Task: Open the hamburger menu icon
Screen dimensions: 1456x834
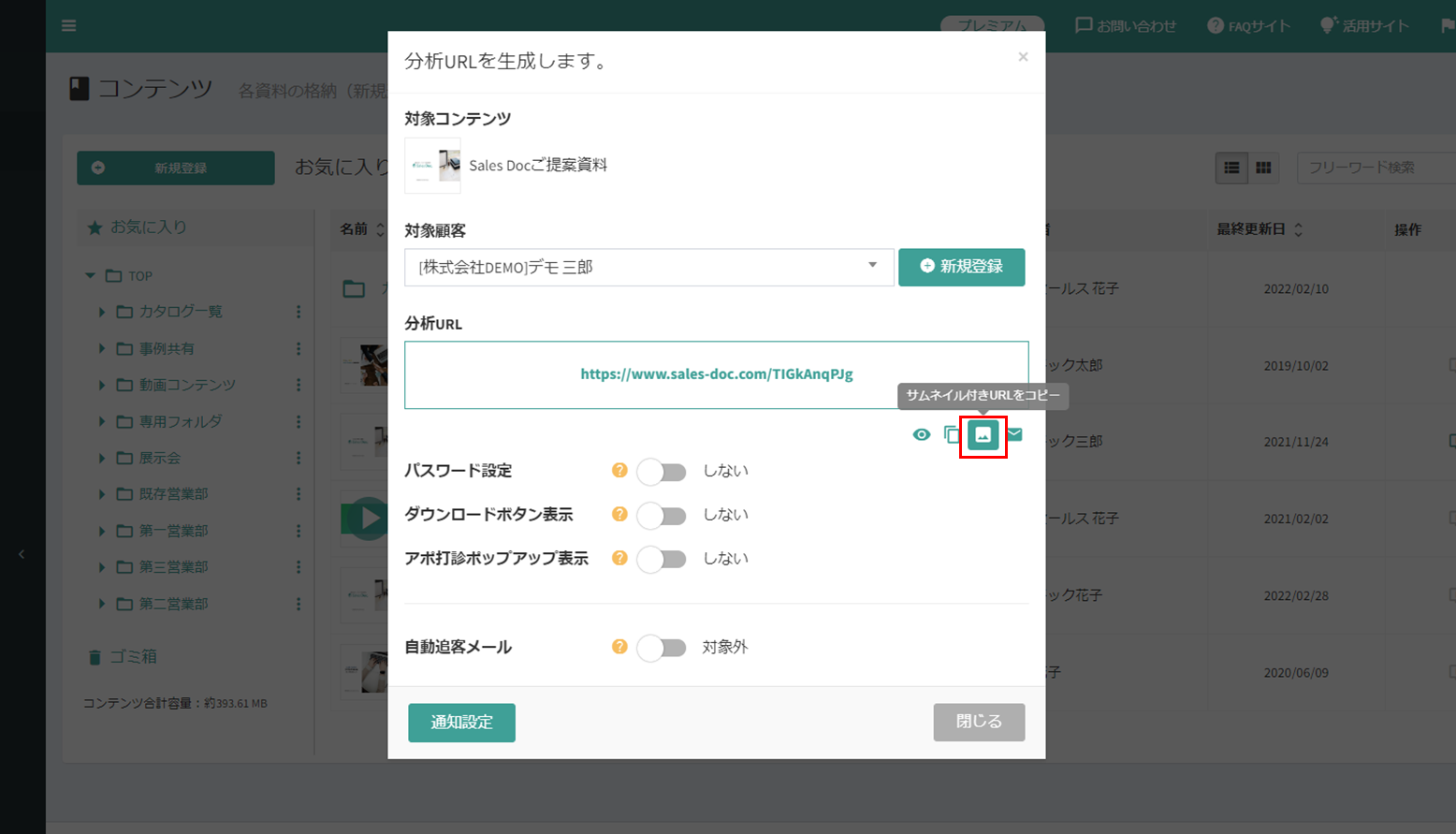Action: coord(68,25)
